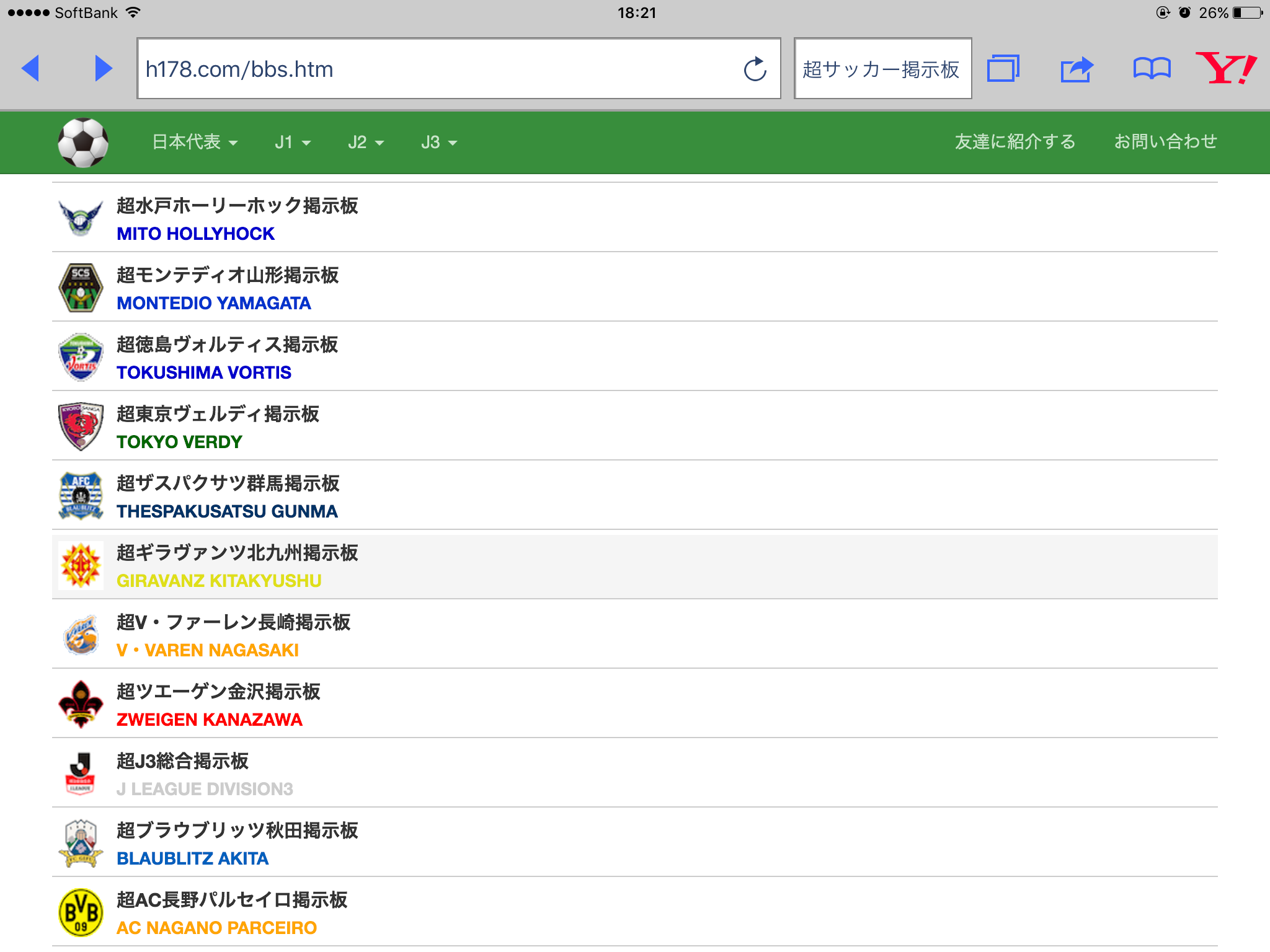Open Yahoo Y! logo button

click(1226, 68)
